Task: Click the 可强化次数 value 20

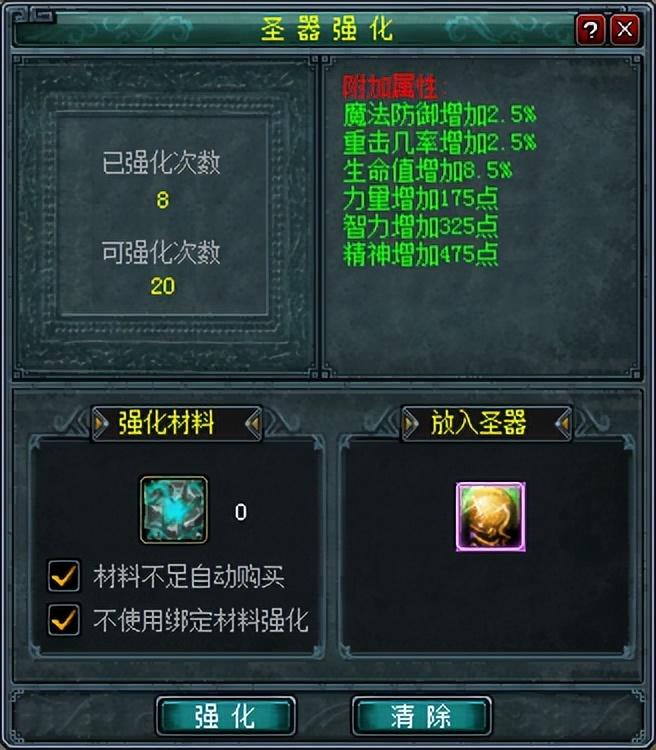Action: [163, 286]
